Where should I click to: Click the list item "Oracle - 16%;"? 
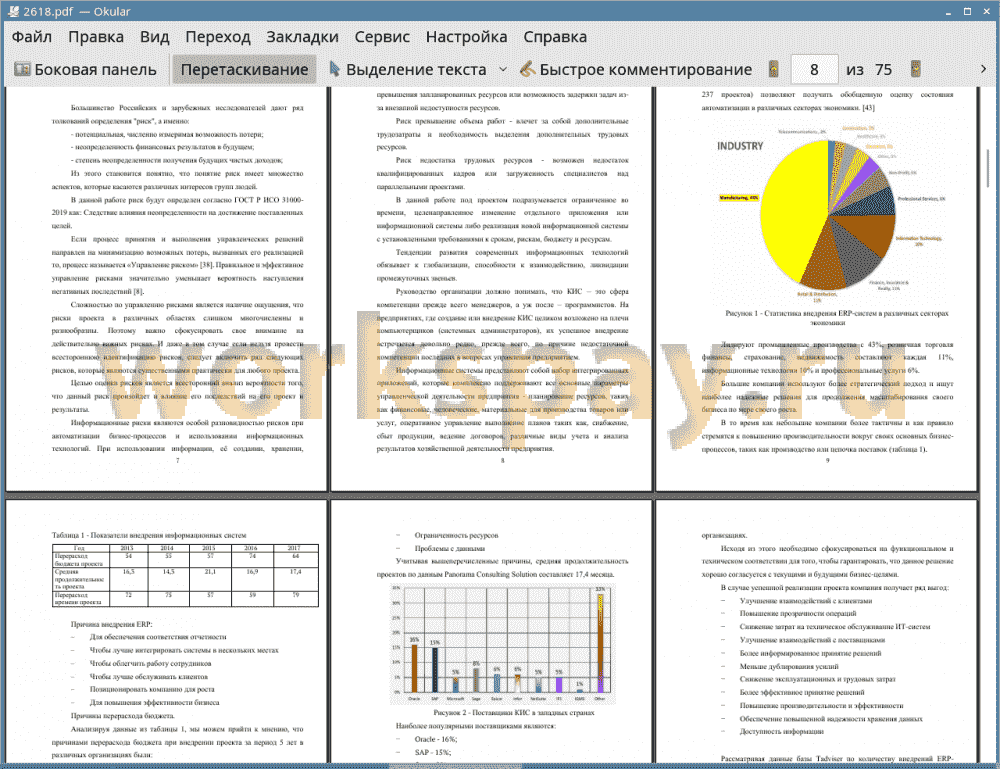point(436,739)
